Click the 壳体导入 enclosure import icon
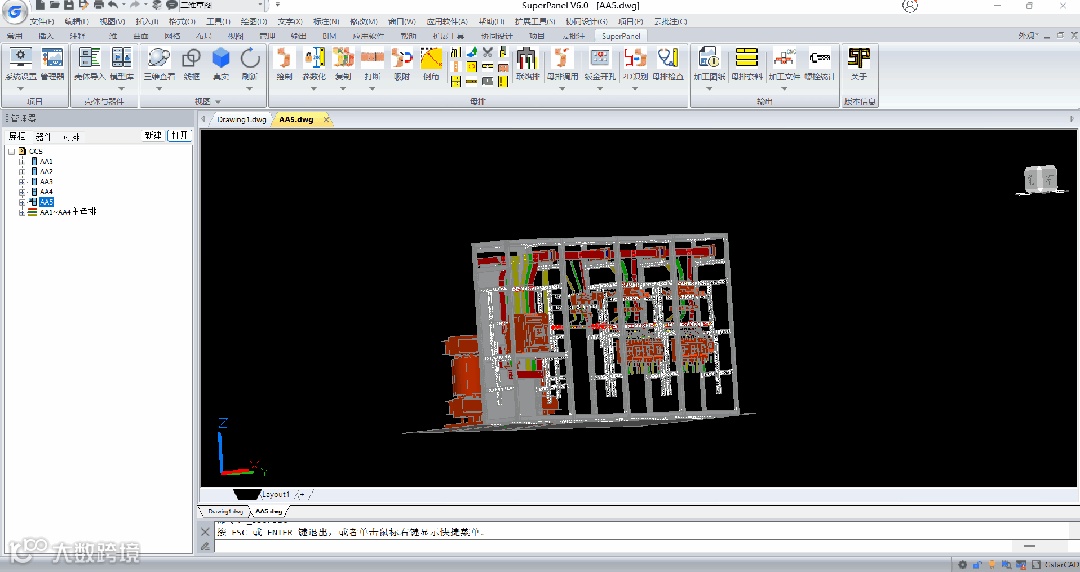 [x=89, y=63]
